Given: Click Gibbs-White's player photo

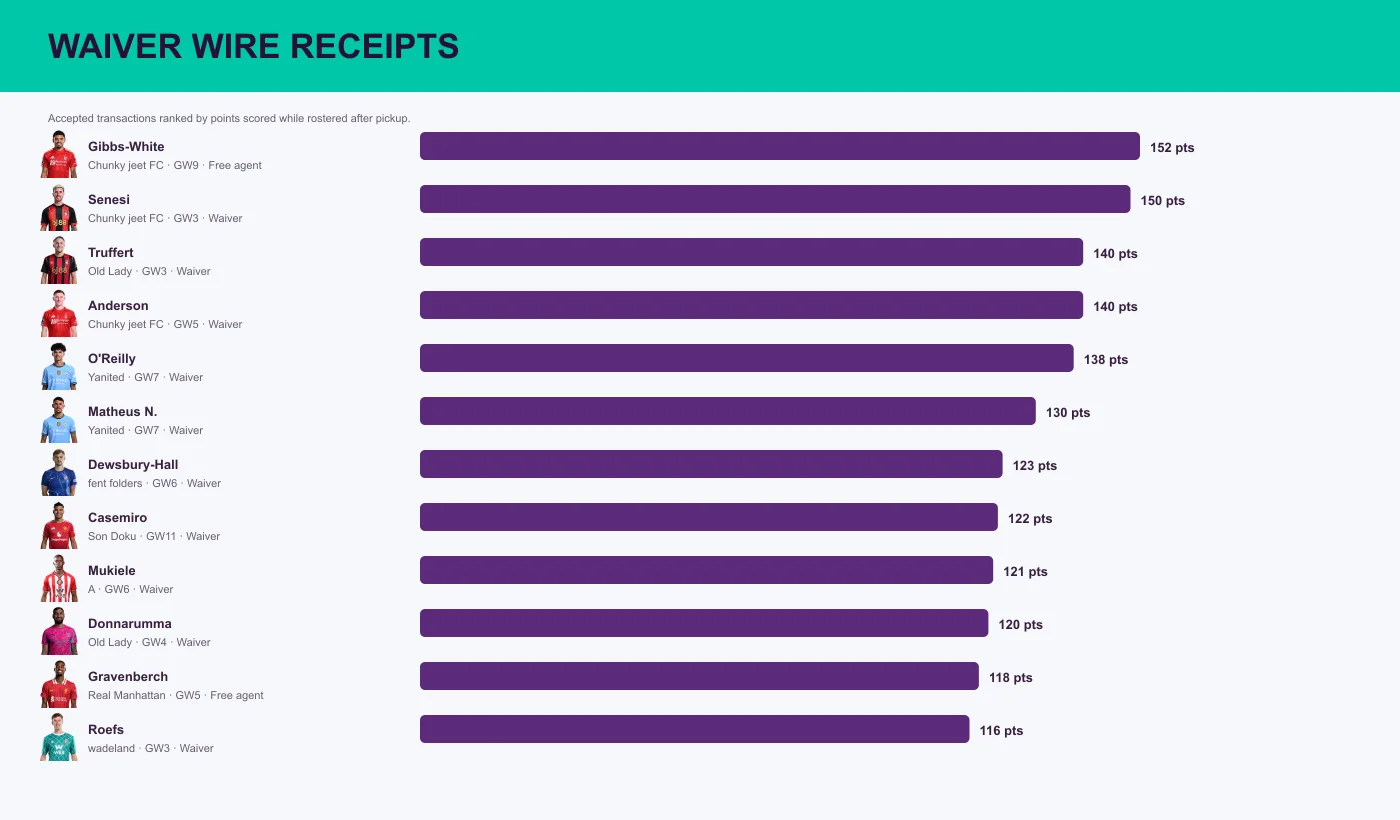Looking at the screenshot, I should tap(59, 154).
